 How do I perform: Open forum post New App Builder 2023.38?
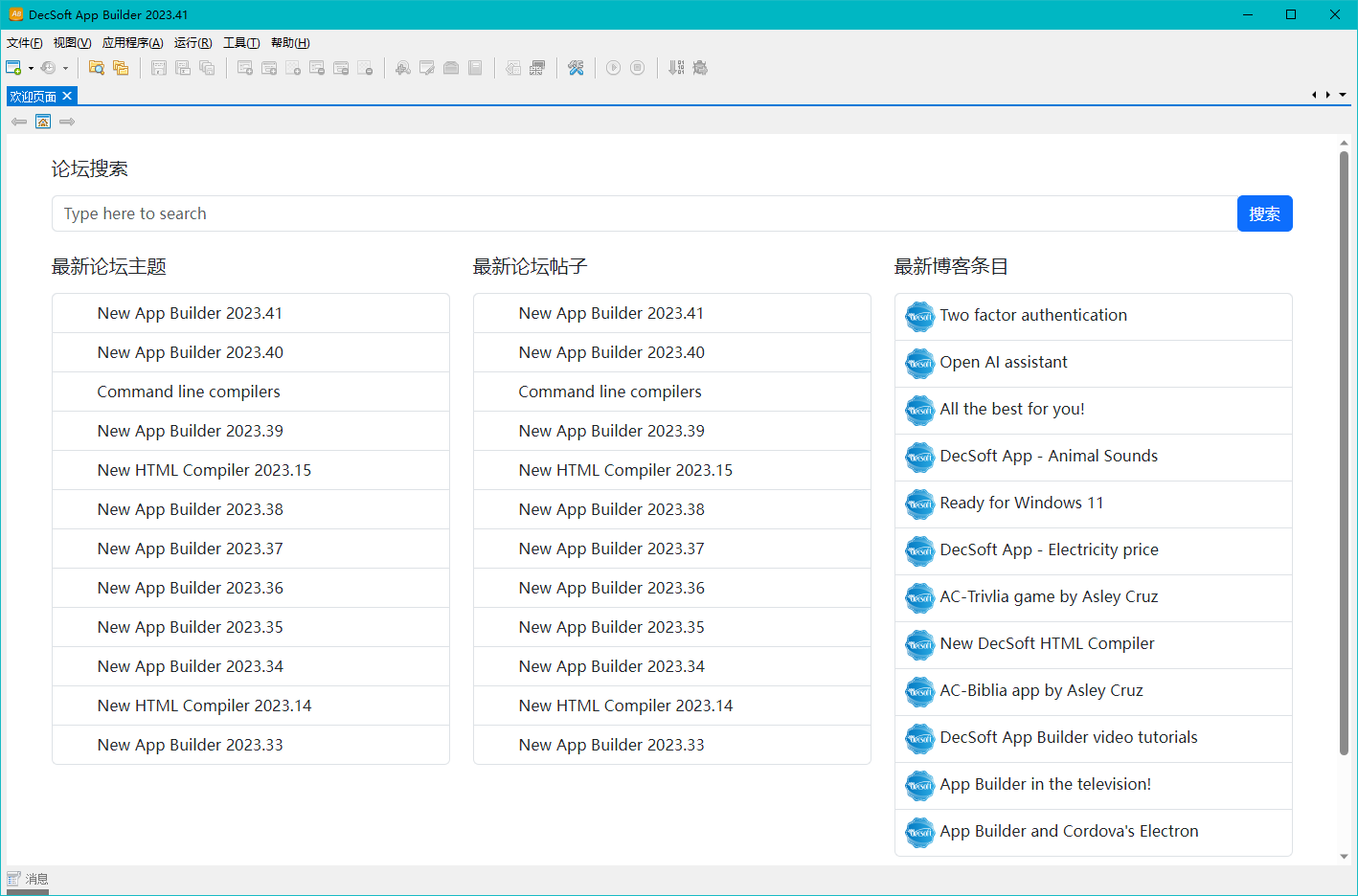pyautogui.click(x=672, y=509)
